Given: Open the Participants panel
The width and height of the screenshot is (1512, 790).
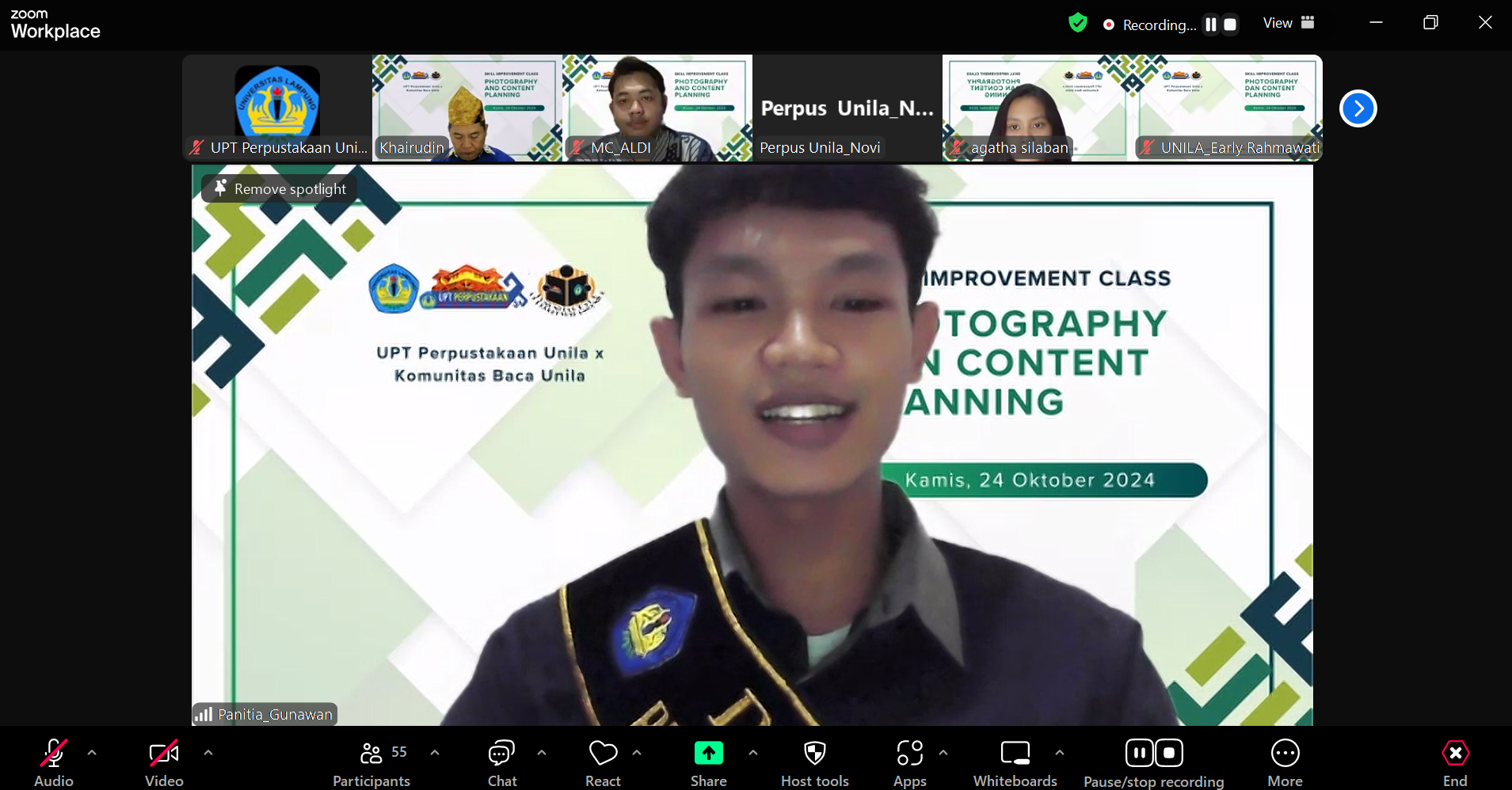Looking at the screenshot, I should click(371, 763).
